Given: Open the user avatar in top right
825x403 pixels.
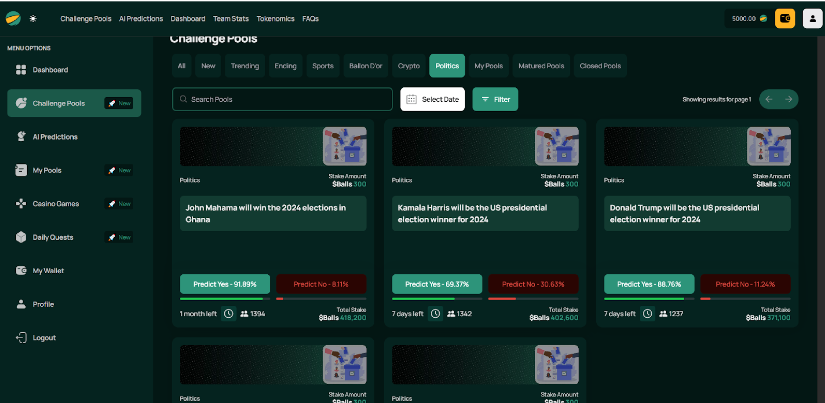Looking at the screenshot, I should pyautogui.click(x=808, y=18).
